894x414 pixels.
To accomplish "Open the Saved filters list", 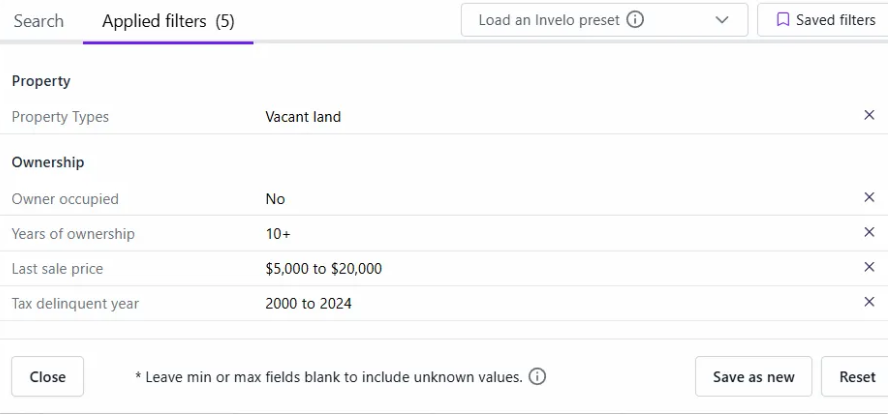I will (825, 20).
